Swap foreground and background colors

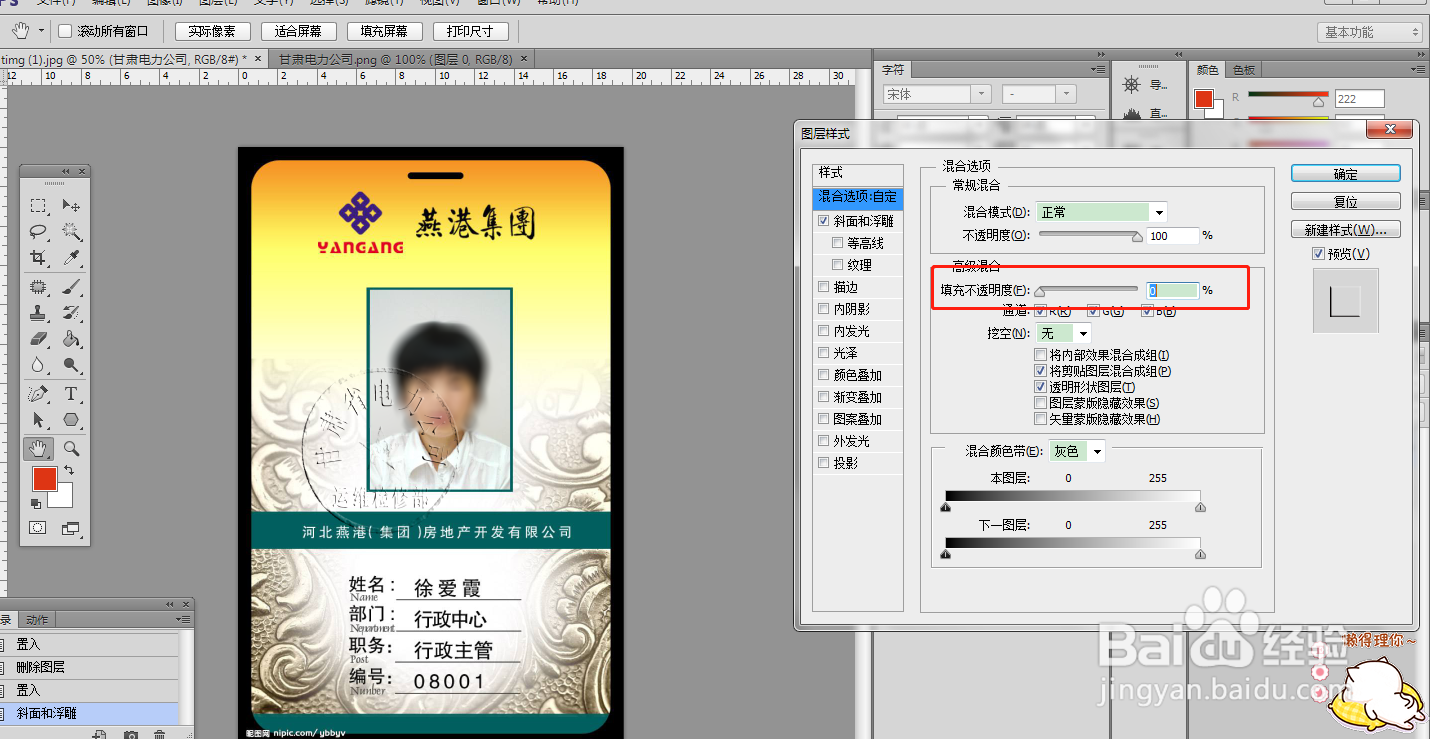tap(69, 470)
